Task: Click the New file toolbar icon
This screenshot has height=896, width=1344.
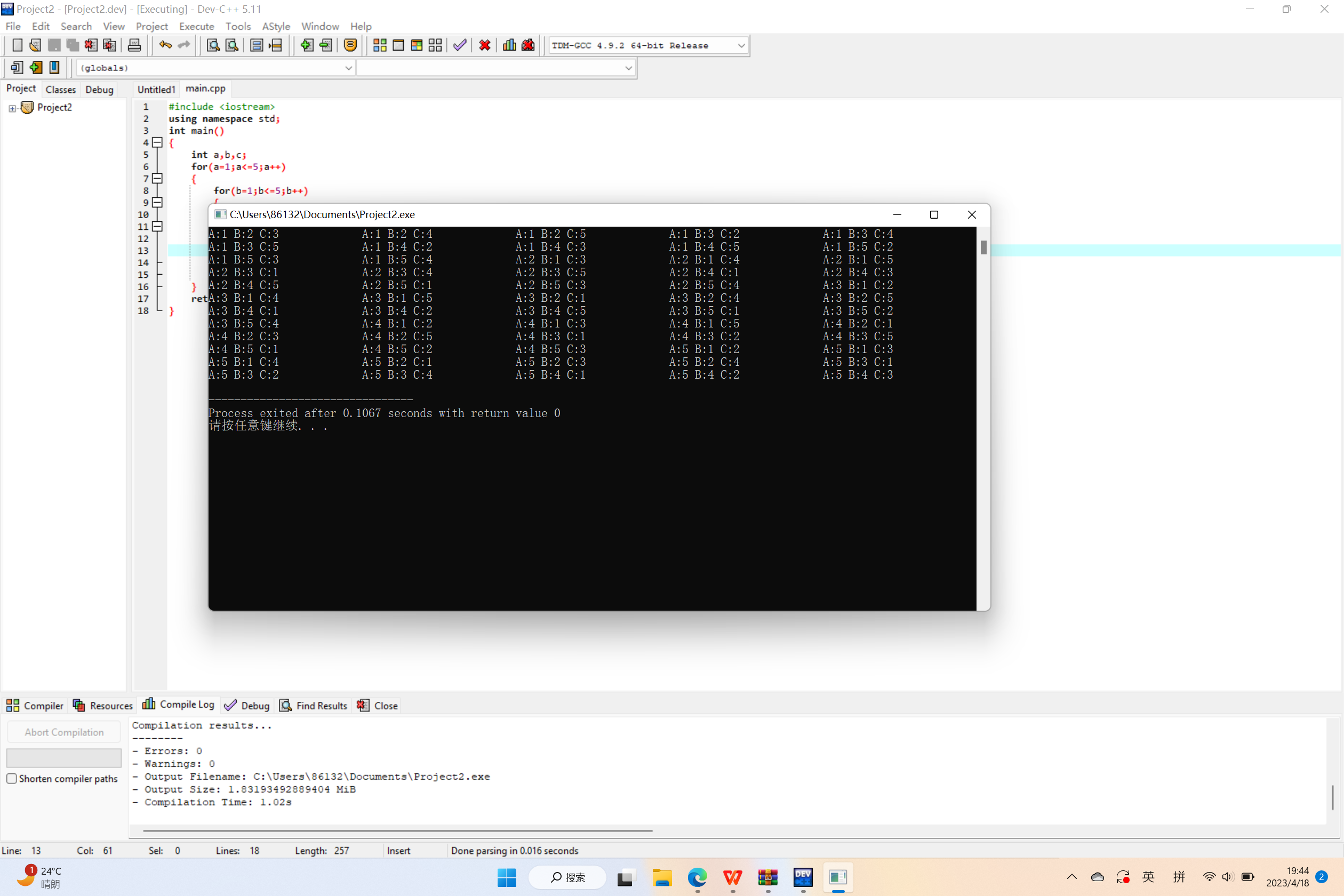Action: click(x=17, y=45)
